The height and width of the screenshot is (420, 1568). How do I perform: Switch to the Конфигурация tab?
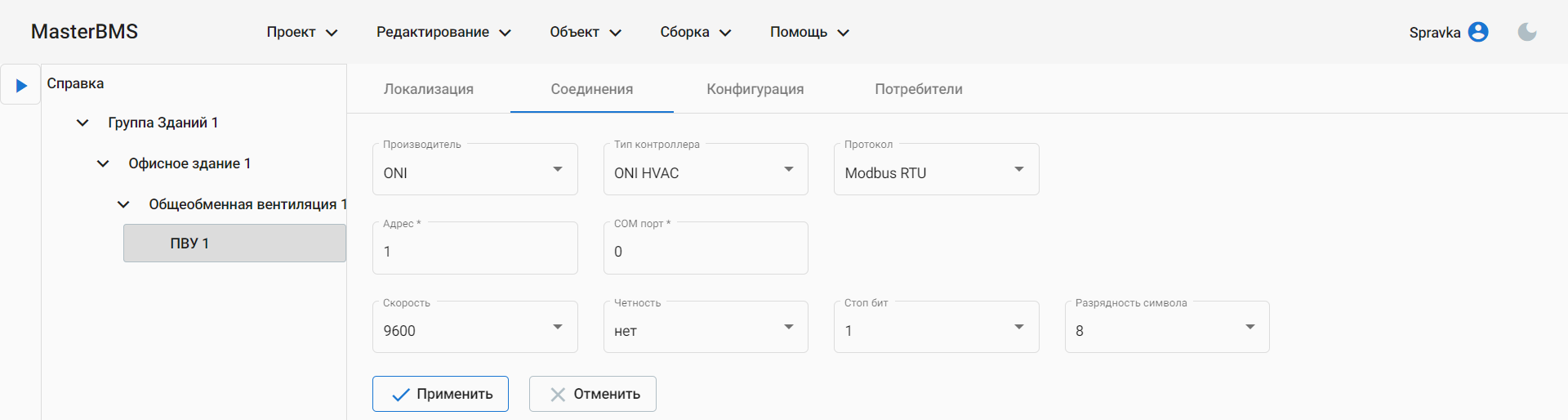coord(755,89)
